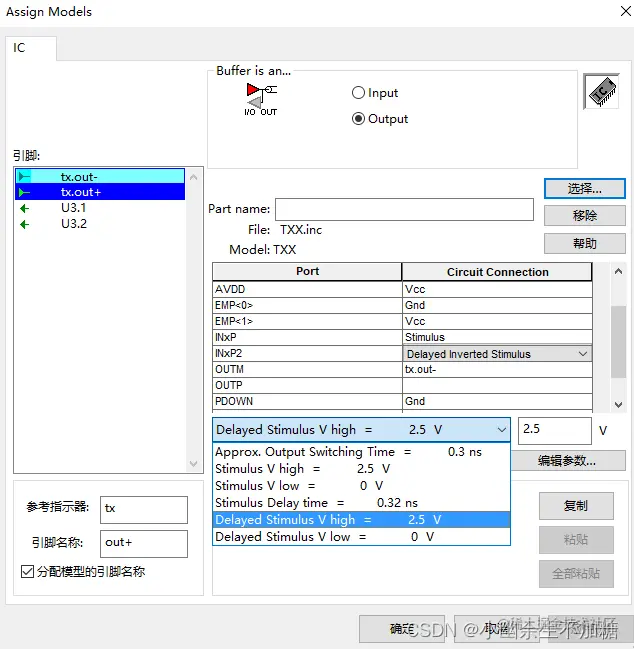Click the 移除 button
The height and width of the screenshot is (649, 634).
(x=584, y=216)
